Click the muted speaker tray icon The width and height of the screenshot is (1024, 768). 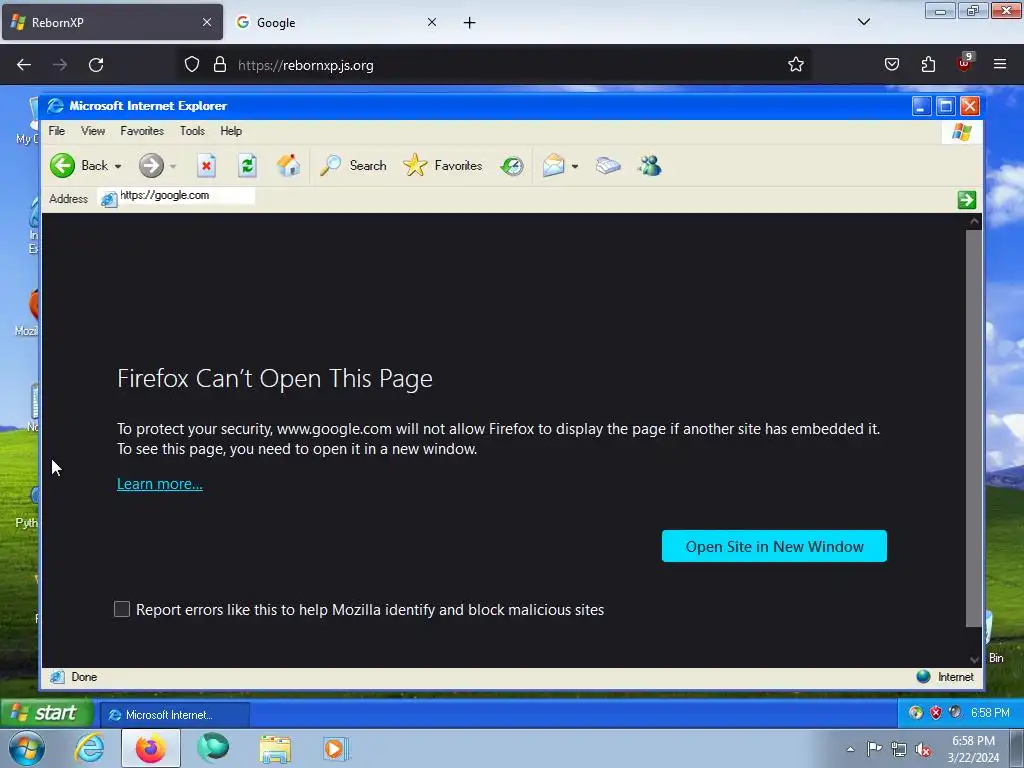click(923, 750)
